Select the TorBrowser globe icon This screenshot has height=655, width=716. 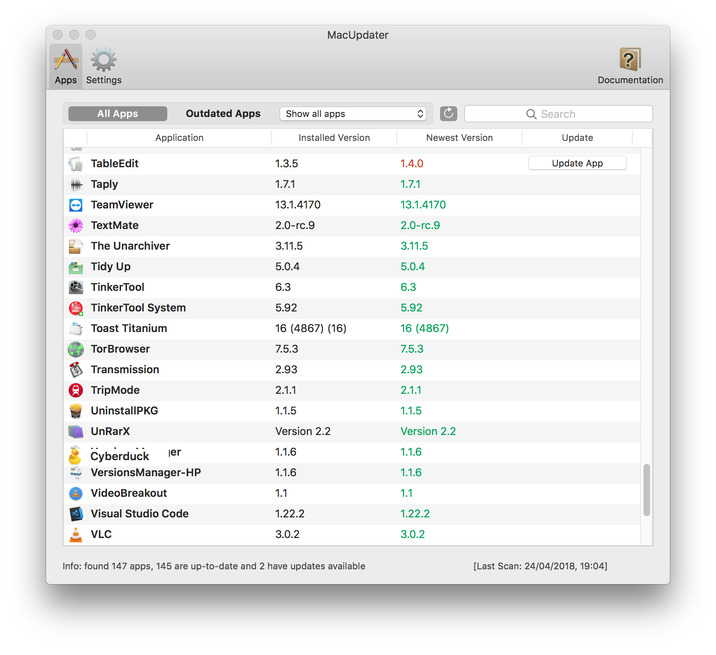click(76, 350)
